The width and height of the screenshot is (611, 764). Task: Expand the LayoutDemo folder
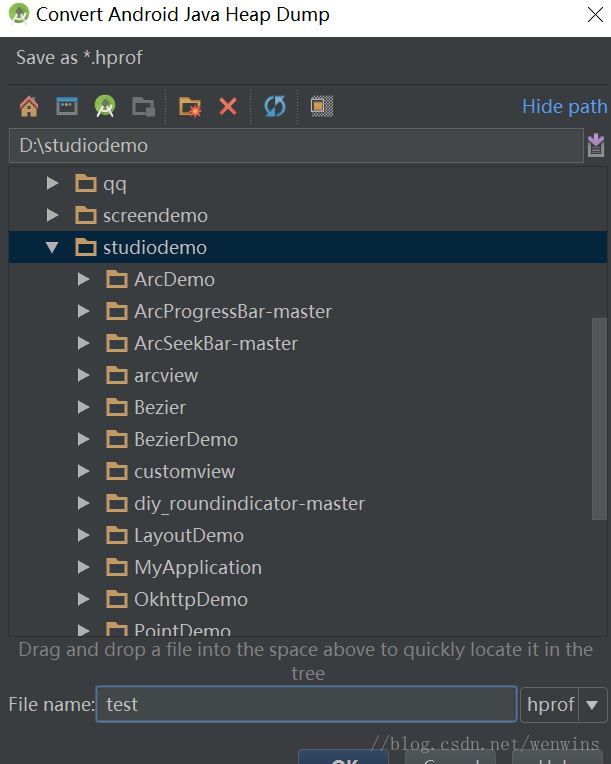tap(83, 535)
